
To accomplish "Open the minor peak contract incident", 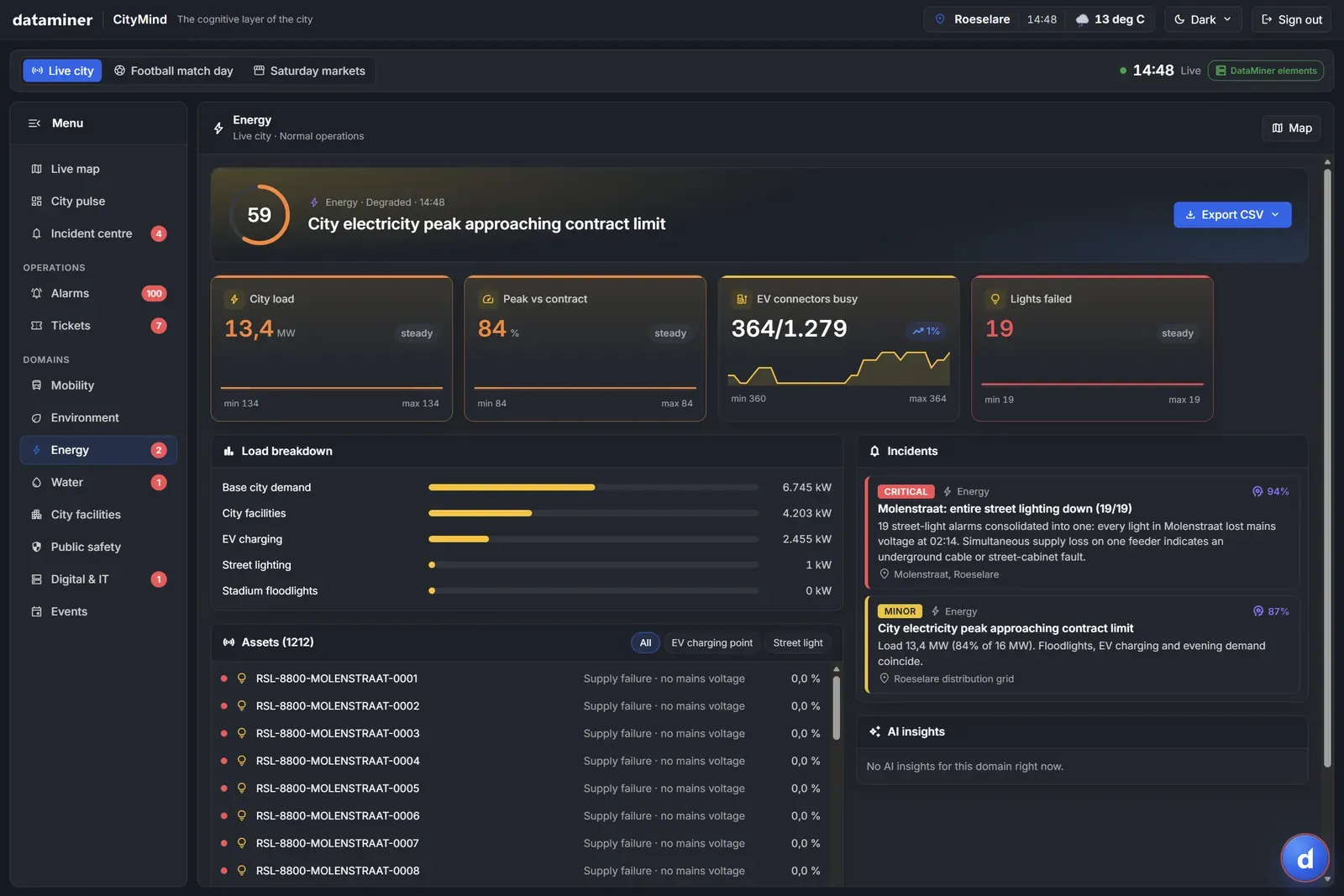I will (1082, 644).
